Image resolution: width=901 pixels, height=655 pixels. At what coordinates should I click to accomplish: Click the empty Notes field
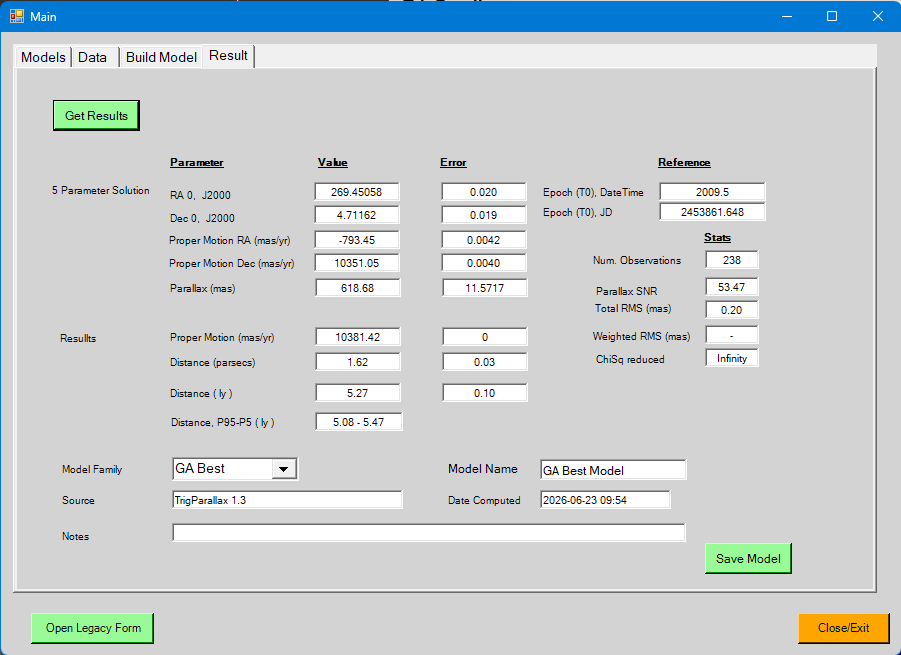[429, 533]
